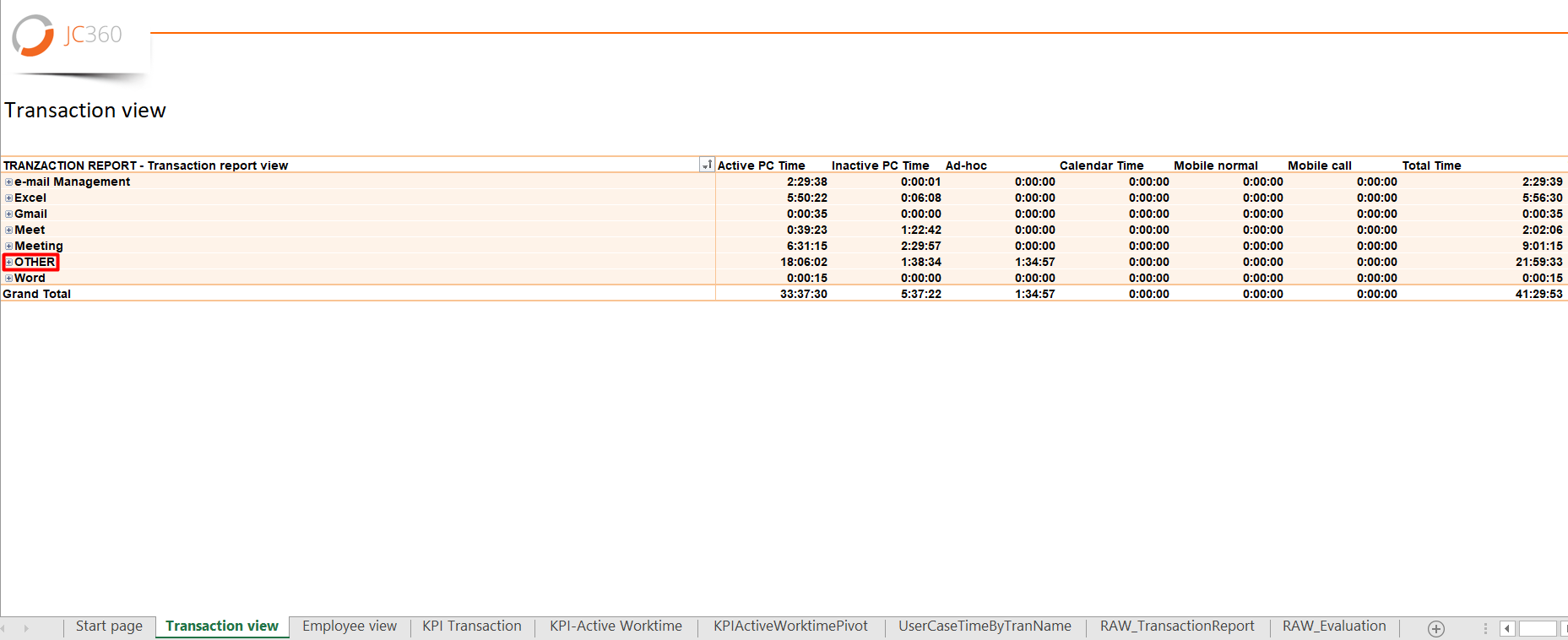
Task: Switch to the Start page tab
Action: tap(109, 626)
